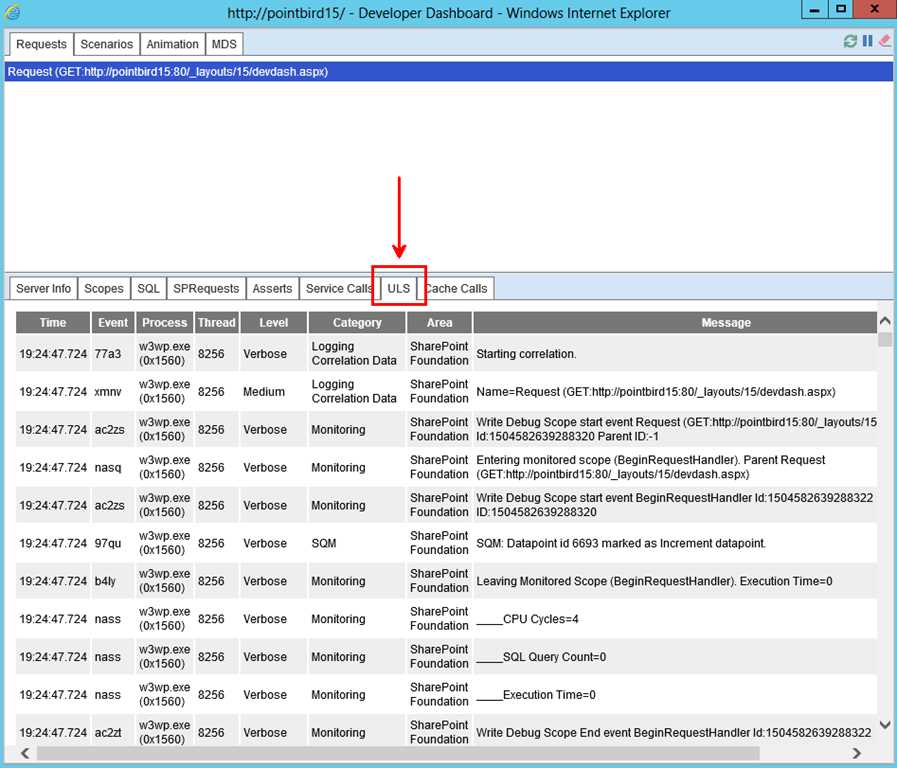Click the Medium level cell

(x=264, y=392)
